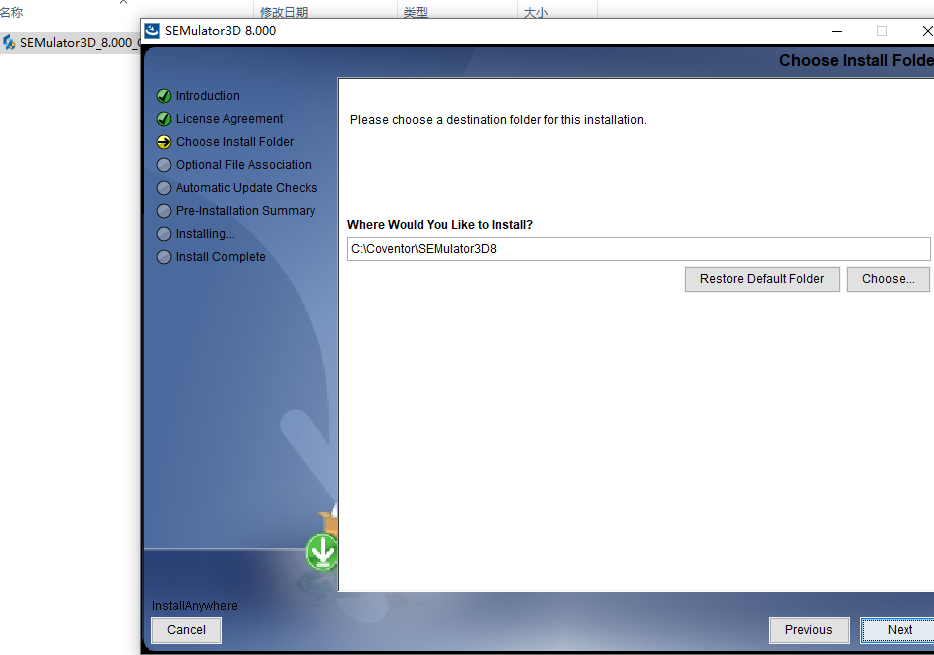This screenshot has width=934, height=655.
Task: Click the green download arrow graphic
Action: click(x=322, y=552)
